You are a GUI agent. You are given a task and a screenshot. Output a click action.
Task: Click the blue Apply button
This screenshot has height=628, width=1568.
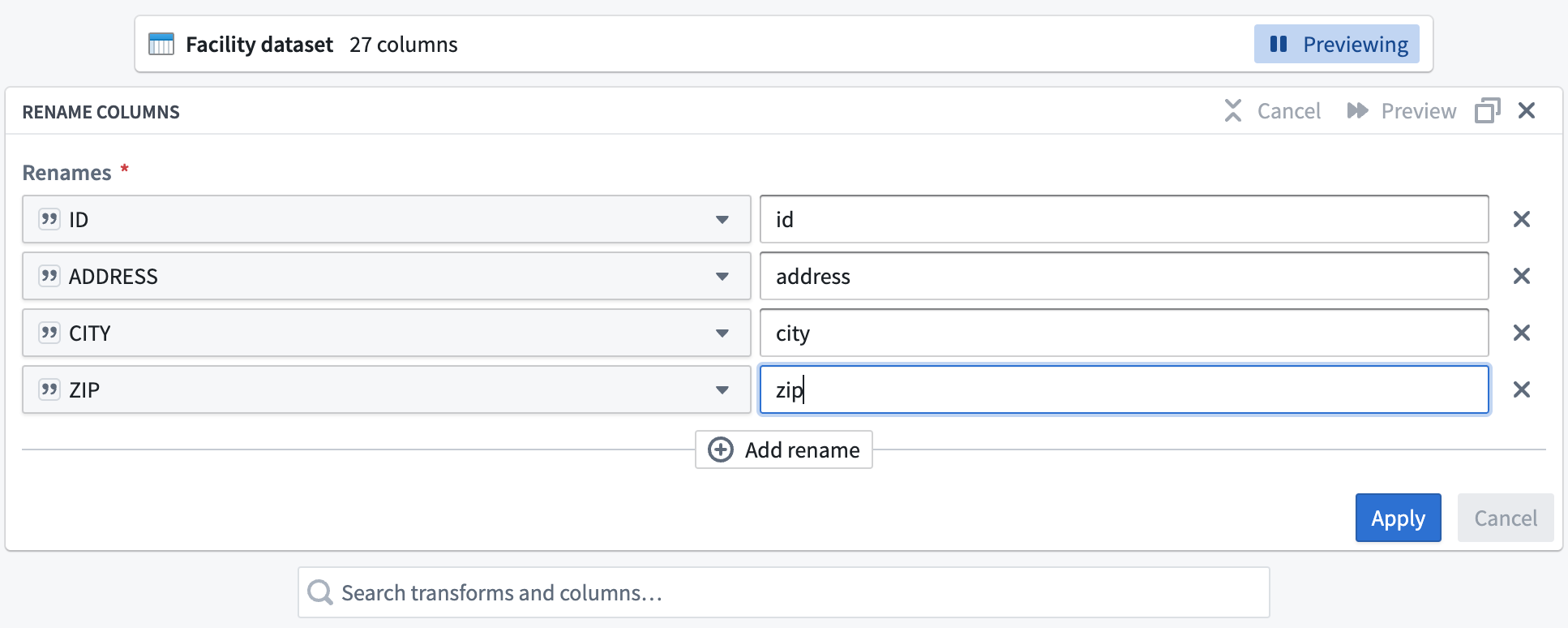(x=1398, y=518)
